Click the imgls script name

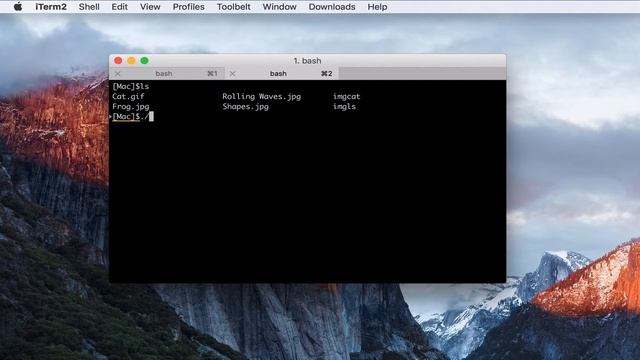[344, 107]
